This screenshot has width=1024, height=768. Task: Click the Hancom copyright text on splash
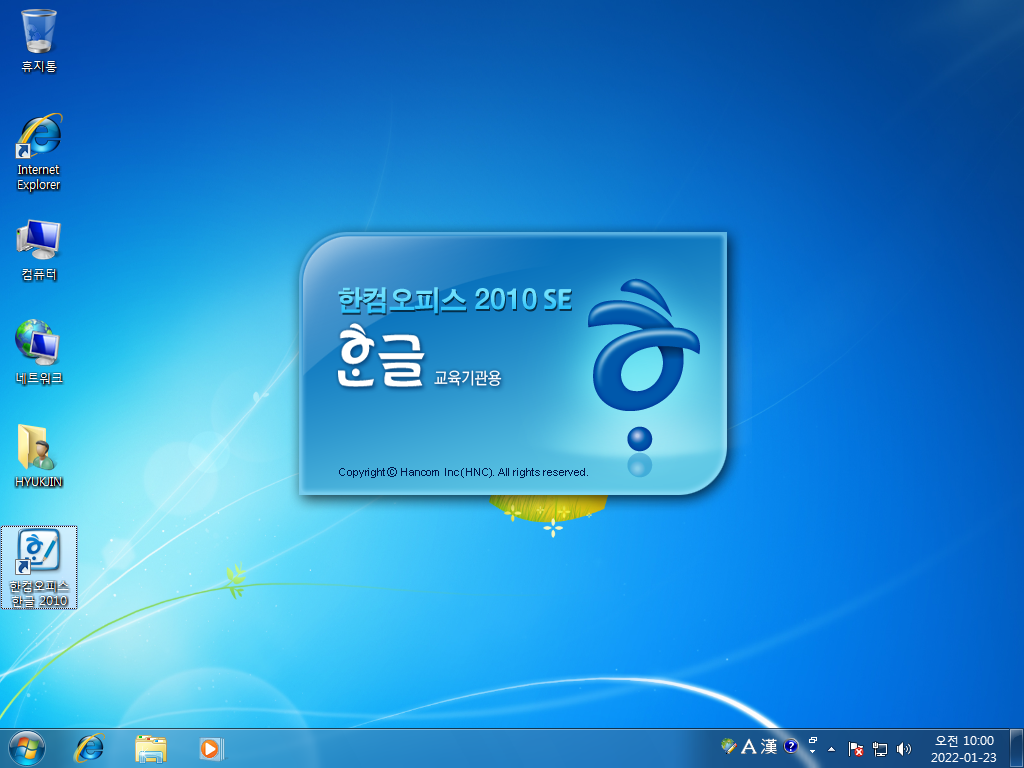point(463,472)
